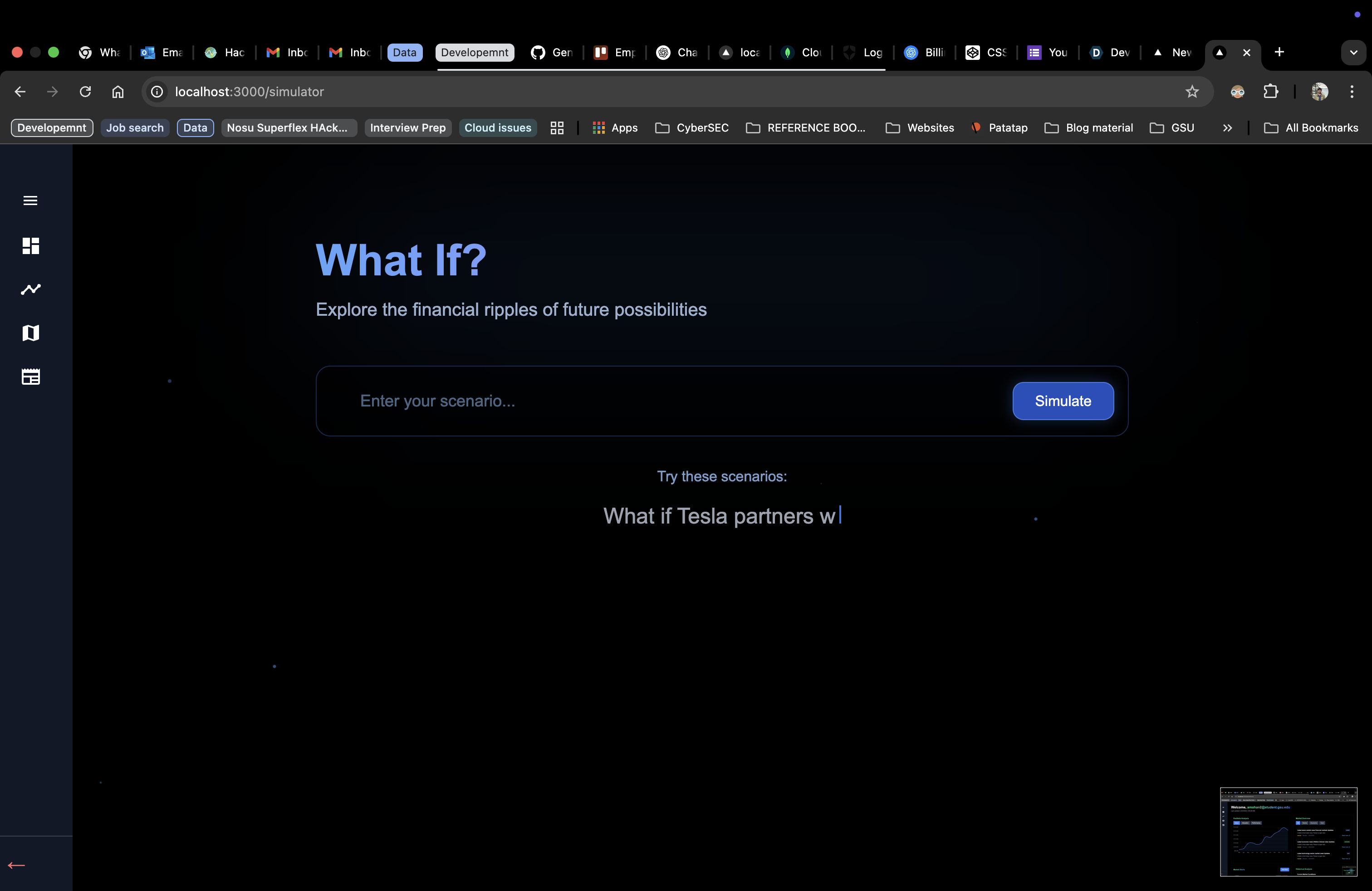Image resolution: width=1372 pixels, height=891 pixels.
Task: Open the map icon in sidebar
Action: click(x=30, y=333)
